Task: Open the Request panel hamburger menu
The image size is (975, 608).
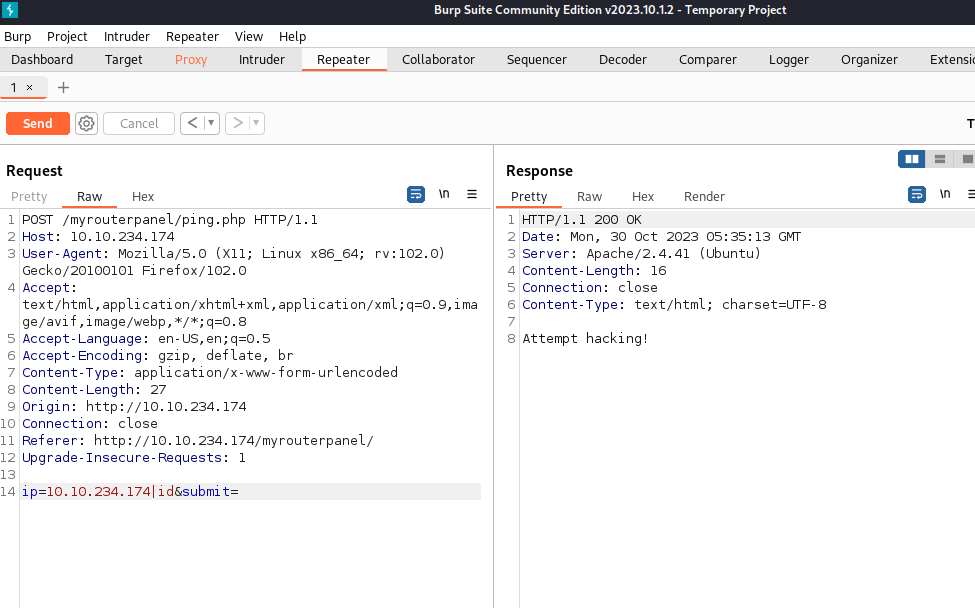Action: tap(472, 195)
